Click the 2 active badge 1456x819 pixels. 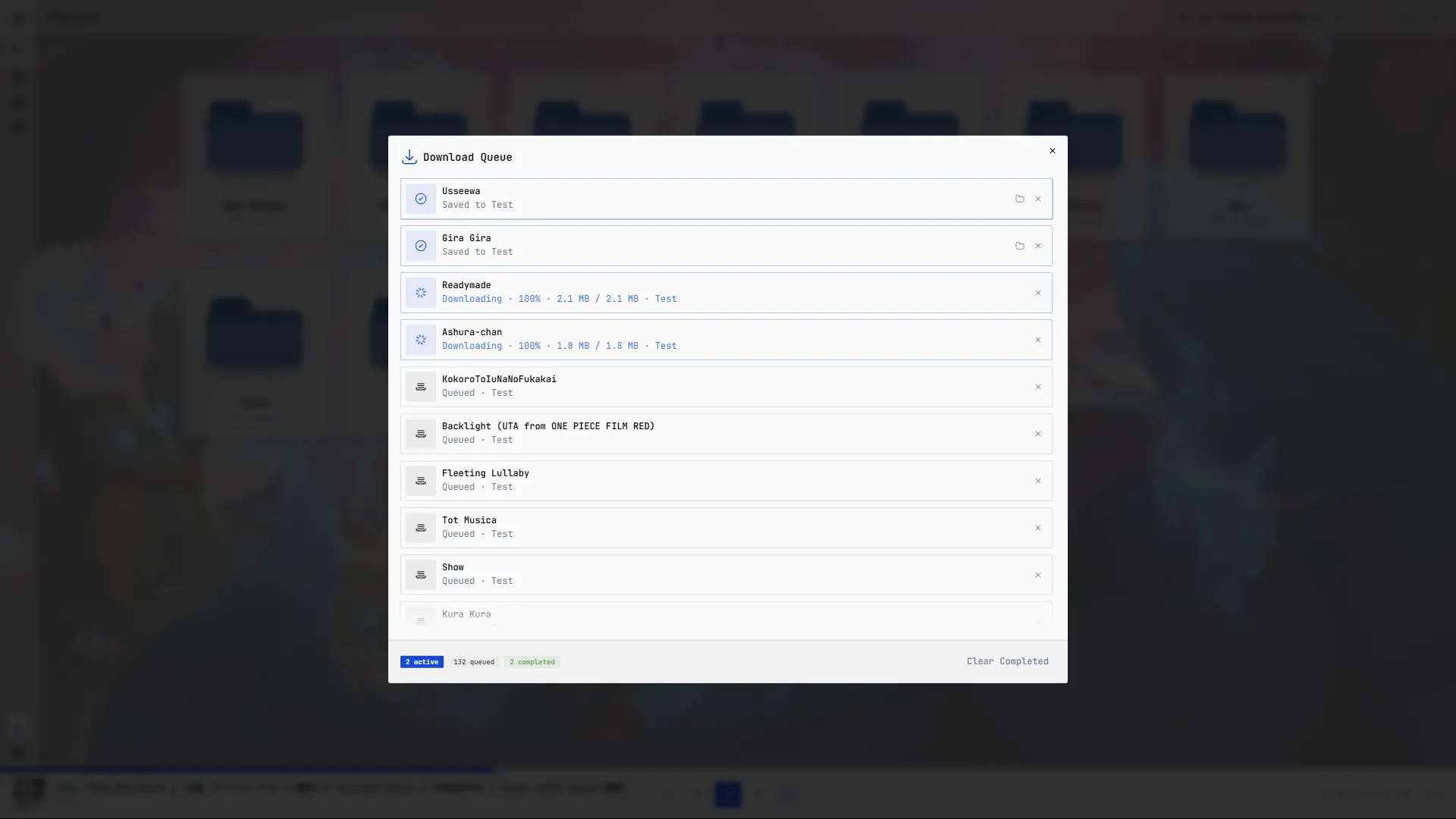click(x=422, y=662)
